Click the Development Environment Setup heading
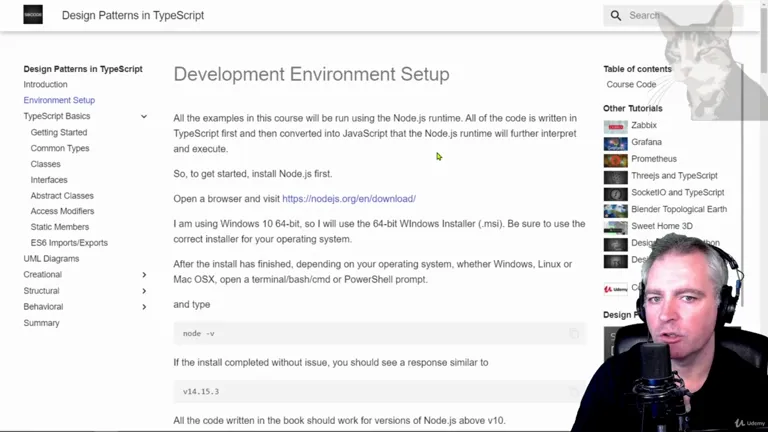Image resolution: width=768 pixels, height=432 pixels. (311, 74)
